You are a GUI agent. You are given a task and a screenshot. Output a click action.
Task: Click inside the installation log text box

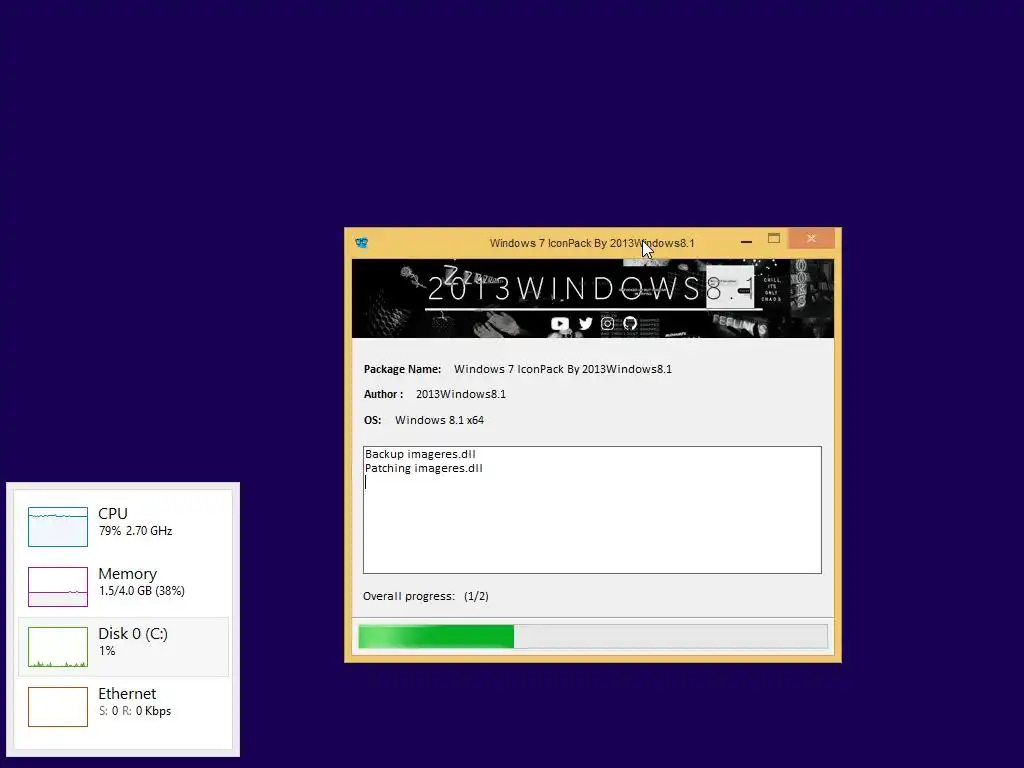pos(592,510)
